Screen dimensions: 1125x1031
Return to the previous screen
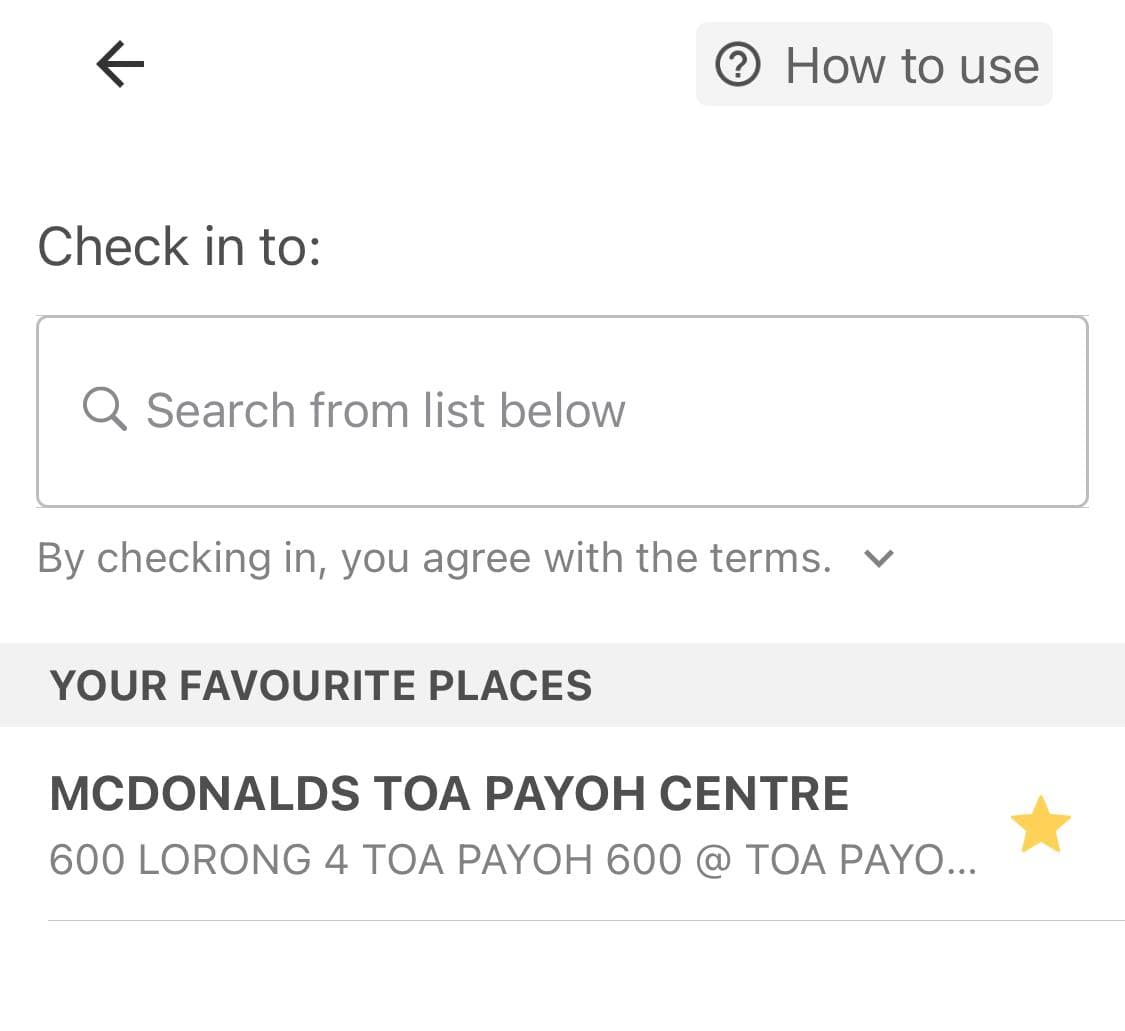click(x=121, y=65)
